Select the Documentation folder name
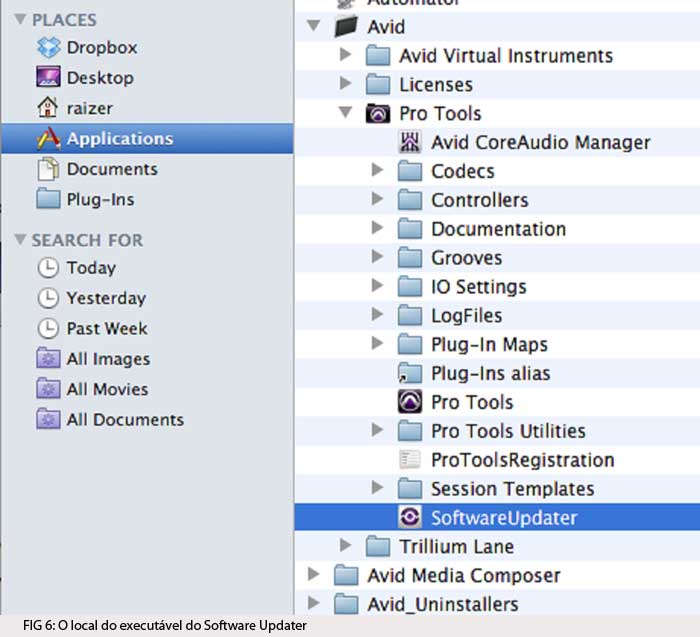This screenshot has width=700, height=637. [499, 229]
